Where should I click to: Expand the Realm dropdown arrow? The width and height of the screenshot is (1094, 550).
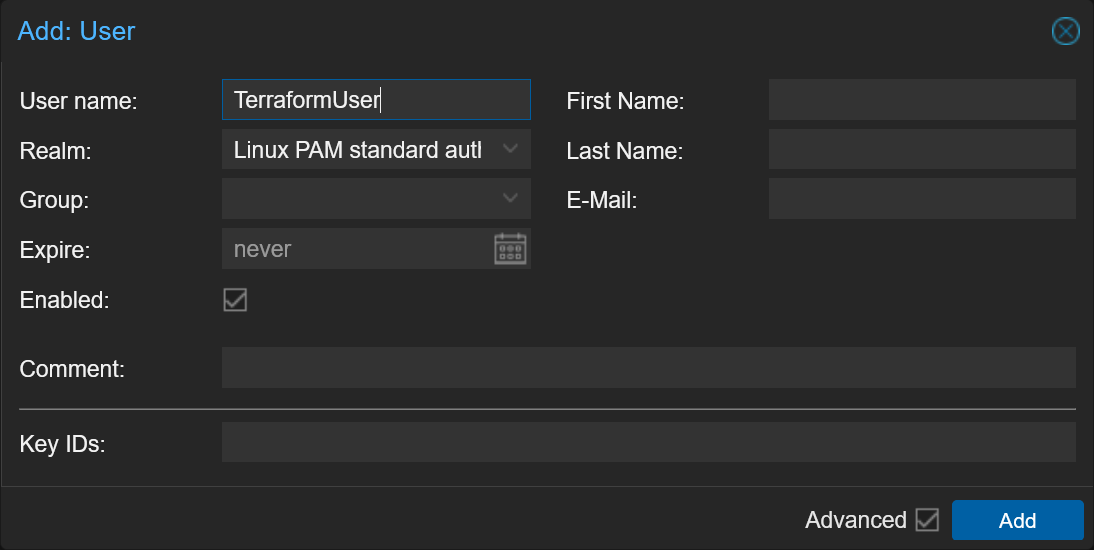click(x=510, y=149)
